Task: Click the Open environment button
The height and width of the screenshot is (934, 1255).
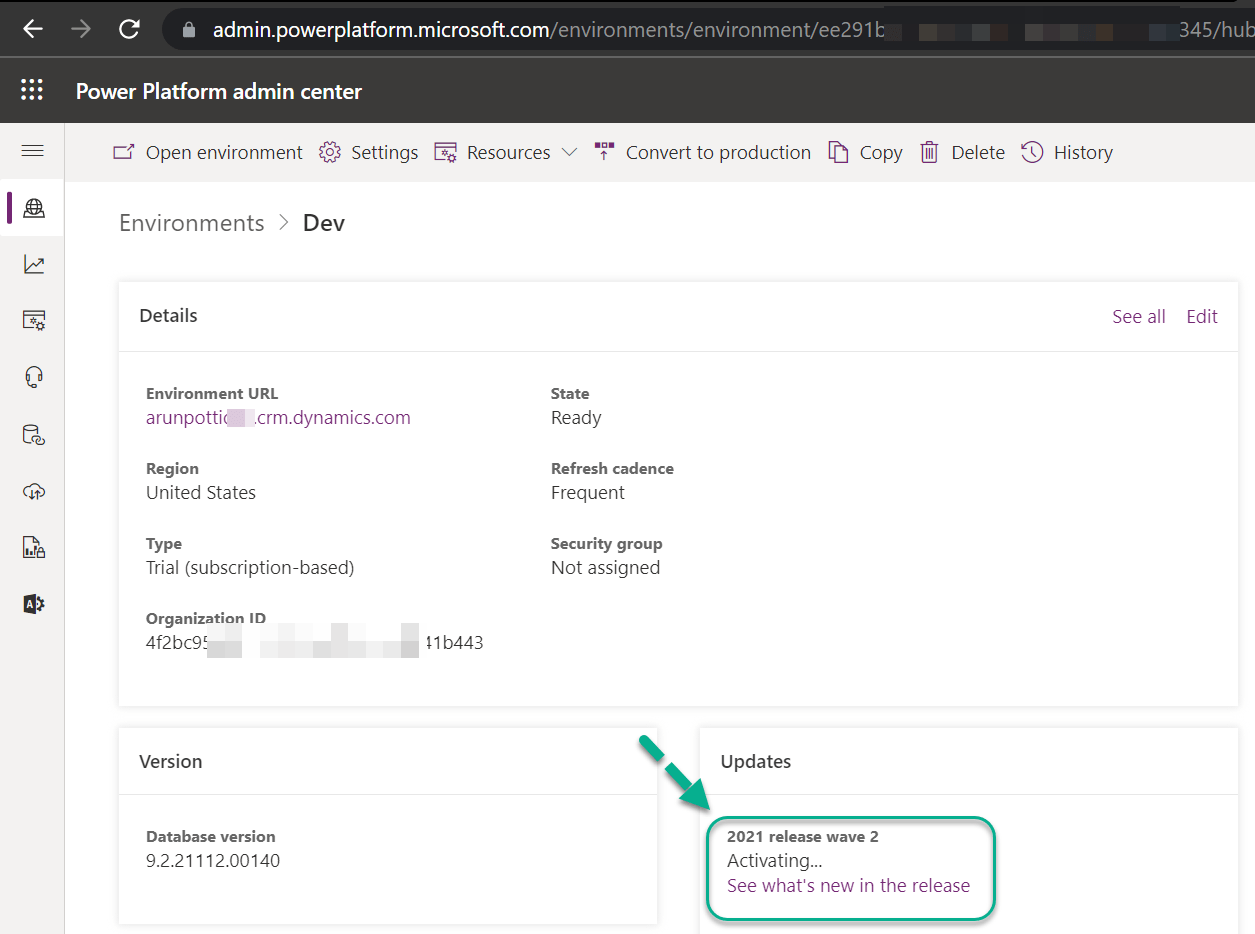Action: [207, 152]
